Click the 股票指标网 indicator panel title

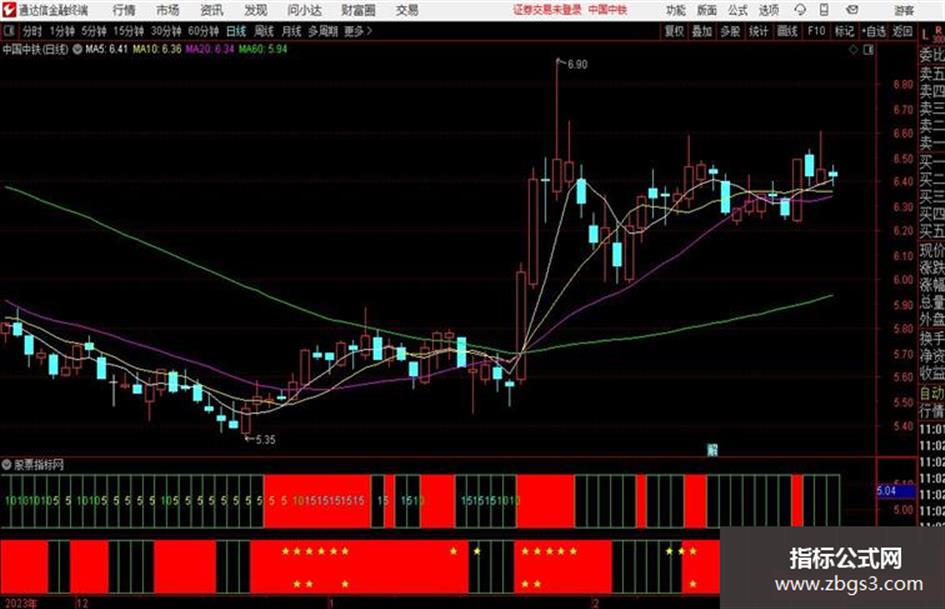coord(39,465)
